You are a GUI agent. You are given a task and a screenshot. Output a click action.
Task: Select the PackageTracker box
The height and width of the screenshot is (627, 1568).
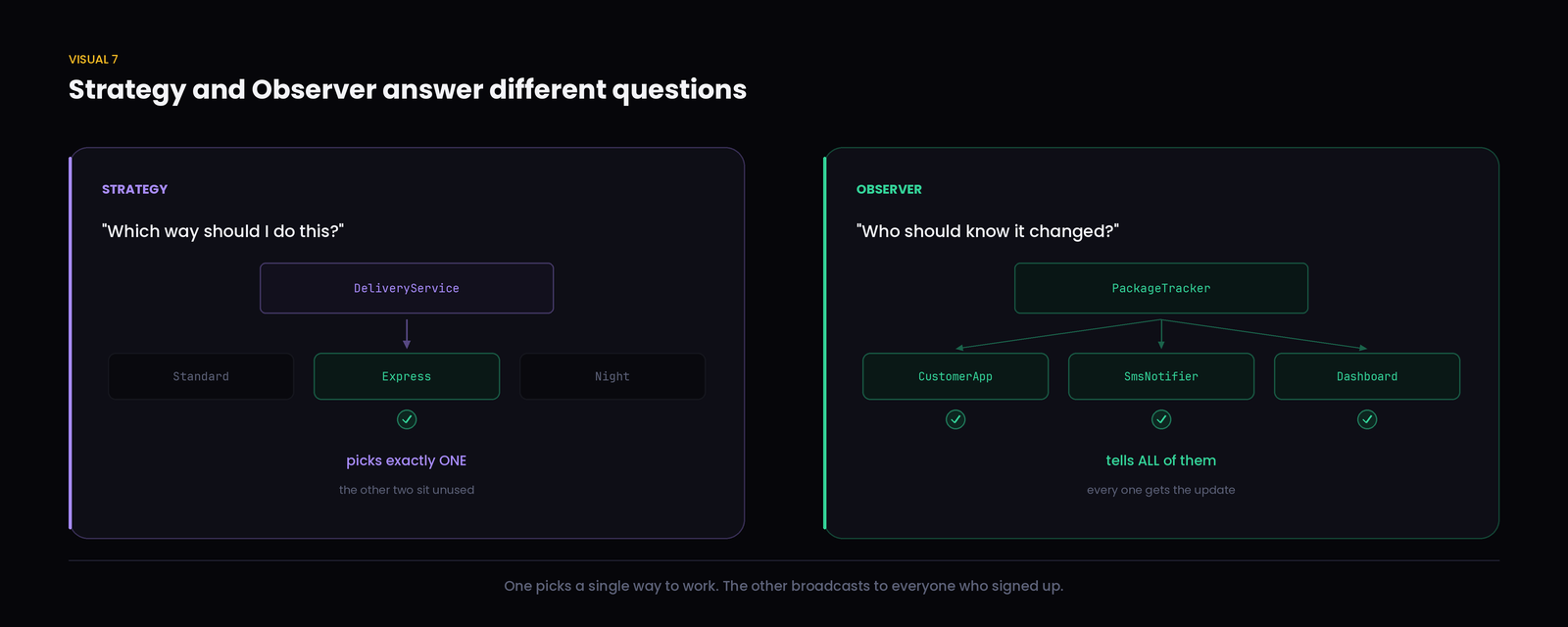[1161, 288]
